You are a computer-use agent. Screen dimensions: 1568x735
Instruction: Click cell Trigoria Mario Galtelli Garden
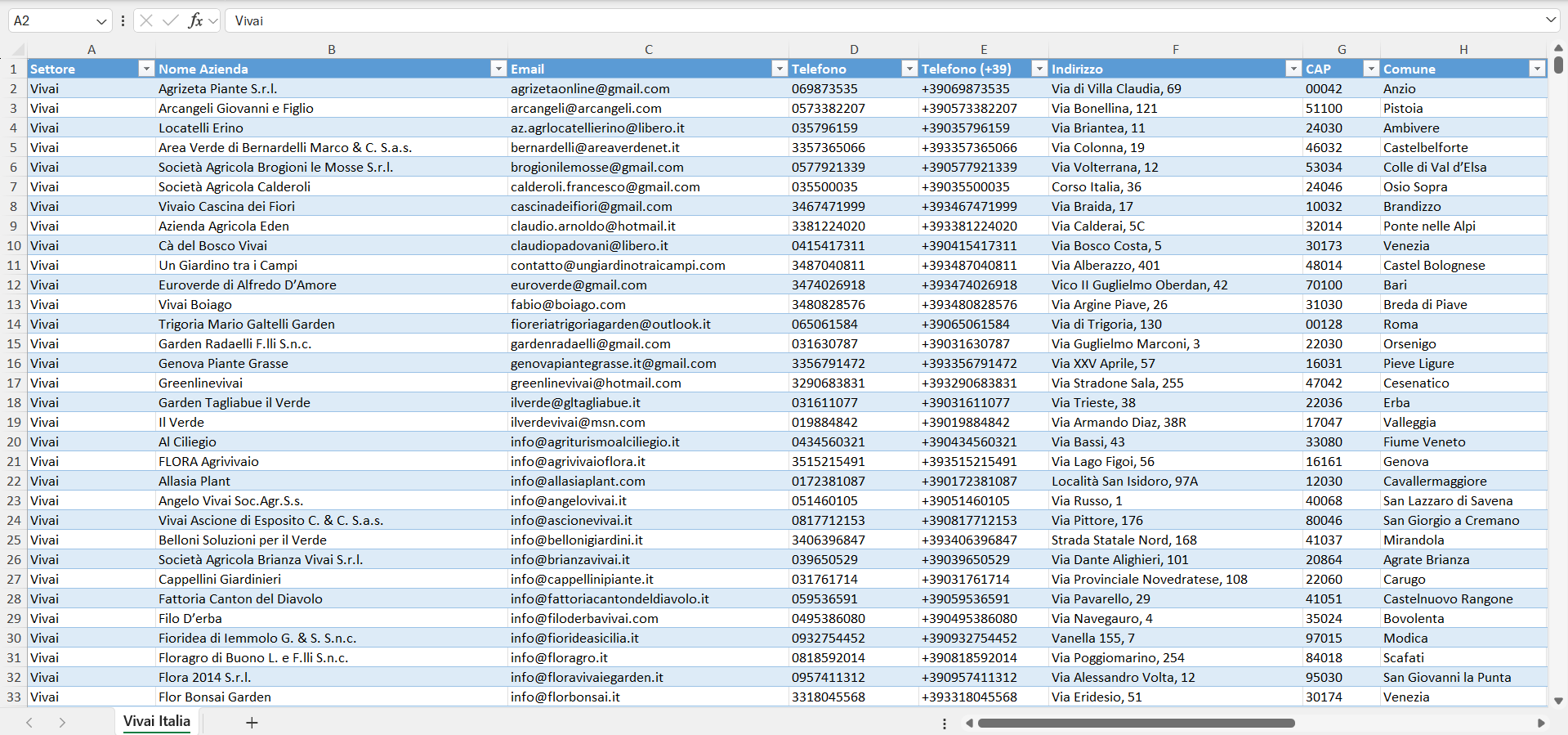click(x=332, y=324)
